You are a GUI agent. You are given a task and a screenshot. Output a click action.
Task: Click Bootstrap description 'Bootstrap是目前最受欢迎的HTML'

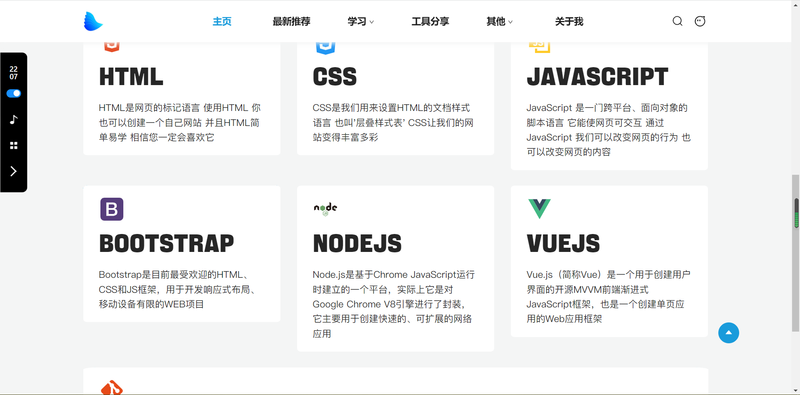(x=171, y=274)
